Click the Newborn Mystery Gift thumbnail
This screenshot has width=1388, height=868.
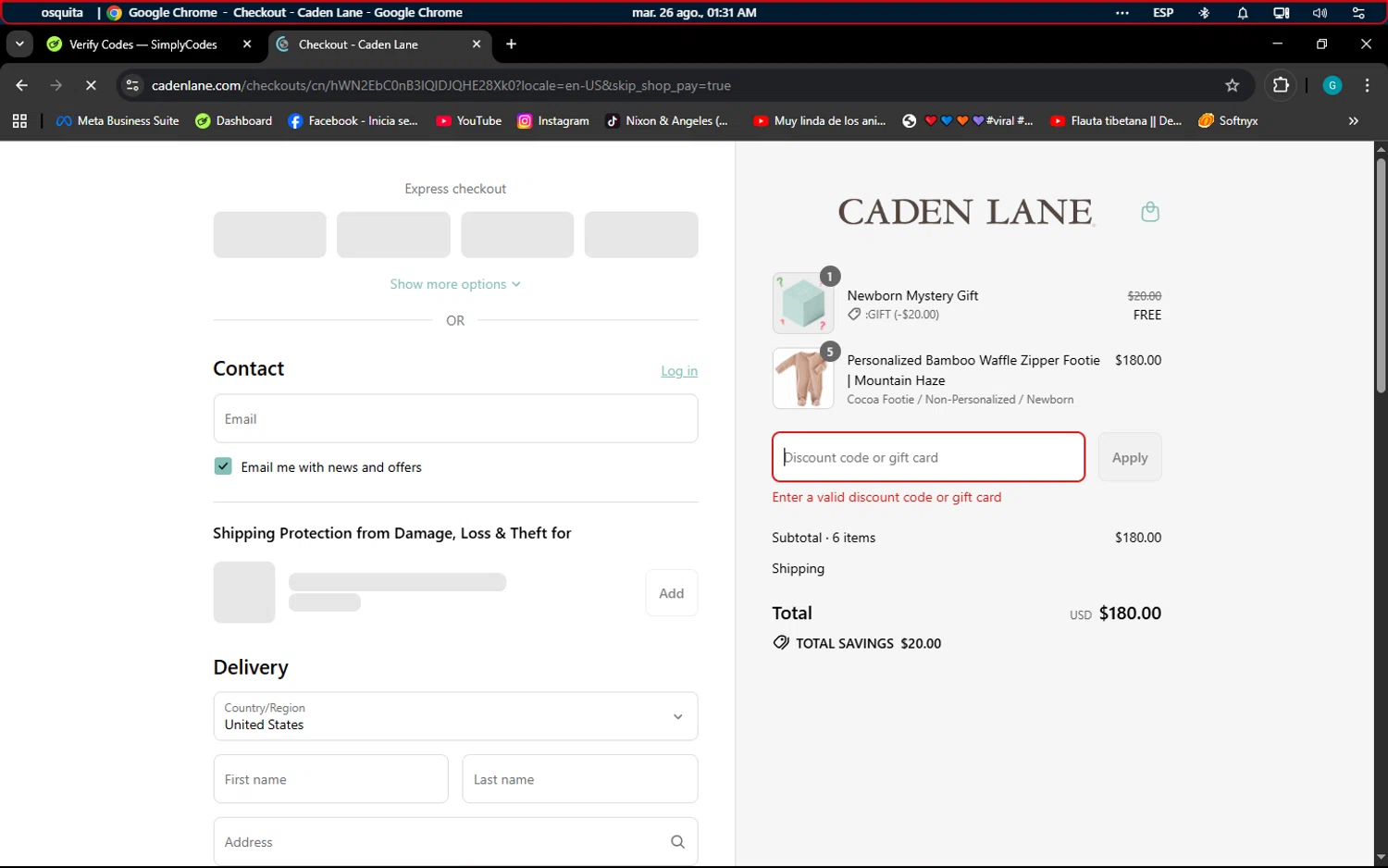pos(802,303)
